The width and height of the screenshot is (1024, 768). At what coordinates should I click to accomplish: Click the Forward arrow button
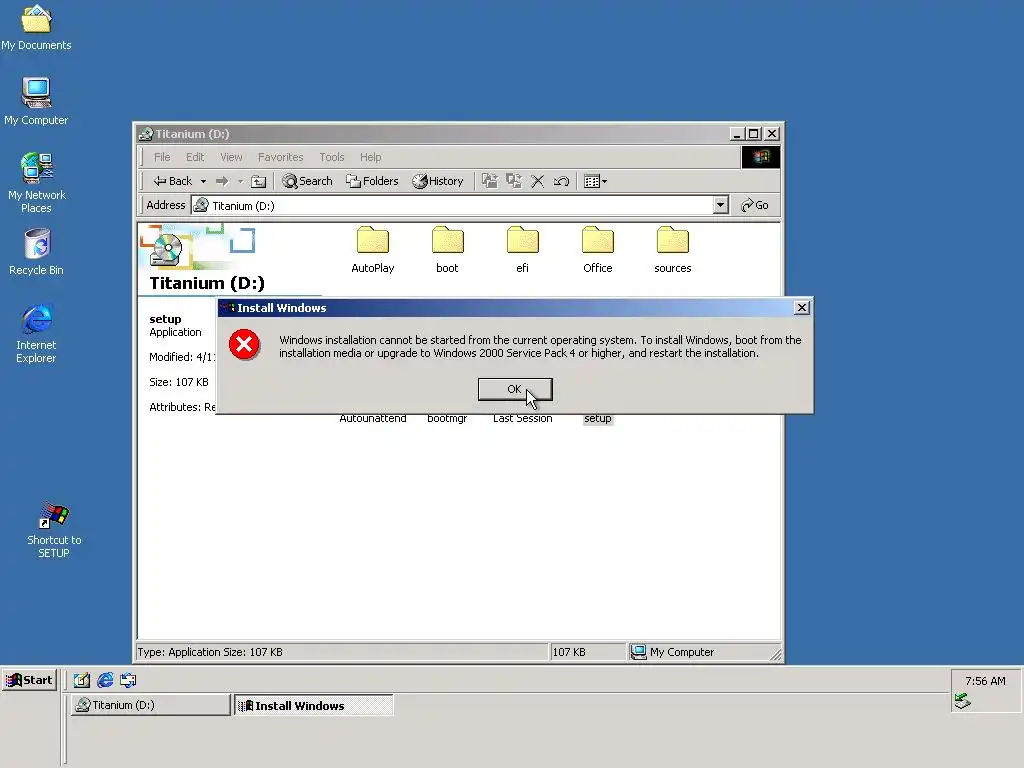pyautogui.click(x=222, y=181)
